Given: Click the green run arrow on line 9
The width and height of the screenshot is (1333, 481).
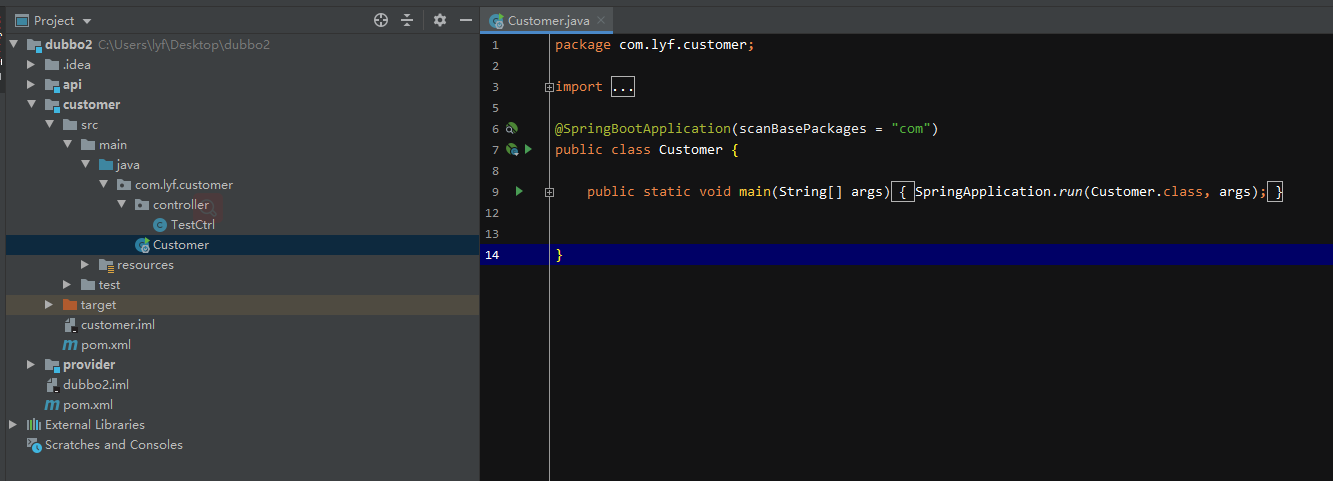Looking at the screenshot, I should pos(518,190).
